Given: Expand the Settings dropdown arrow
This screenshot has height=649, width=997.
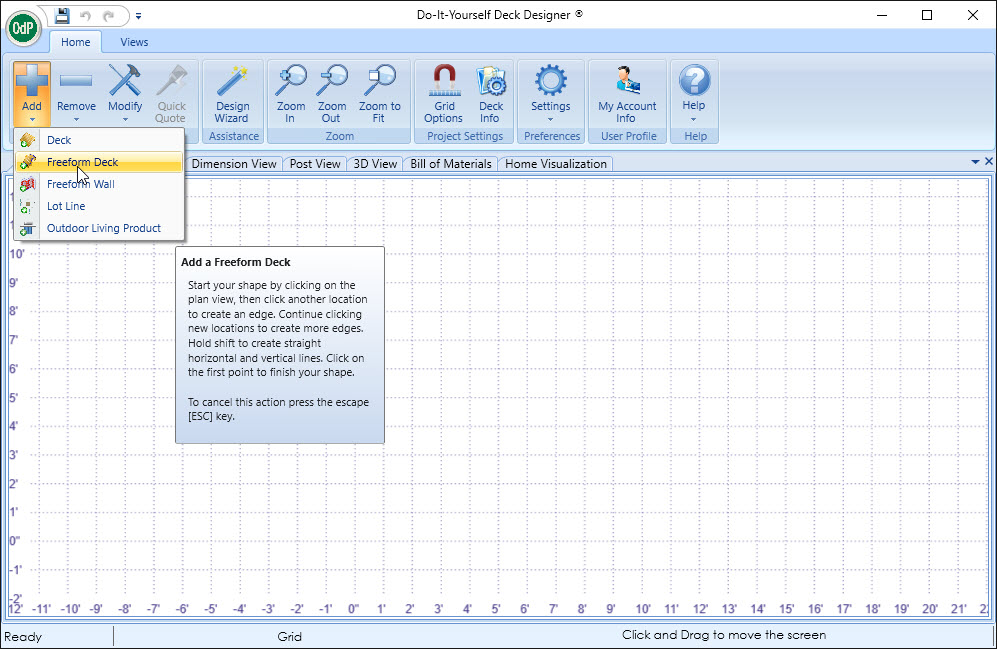Looking at the screenshot, I should click(551, 119).
